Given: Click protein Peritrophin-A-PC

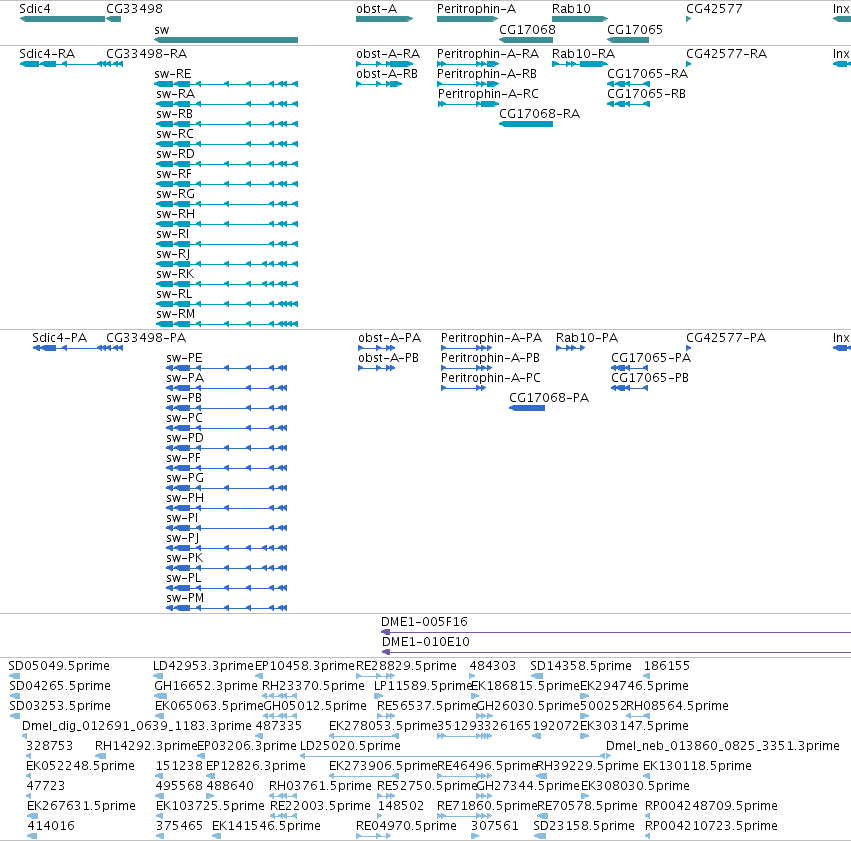Looking at the screenshot, I should point(463,388).
